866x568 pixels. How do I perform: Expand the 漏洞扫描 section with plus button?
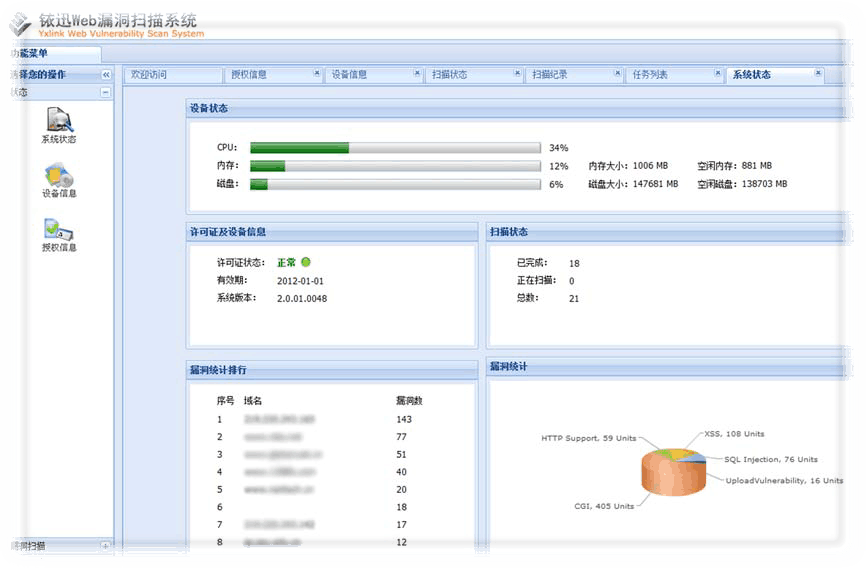[x=105, y=546]
